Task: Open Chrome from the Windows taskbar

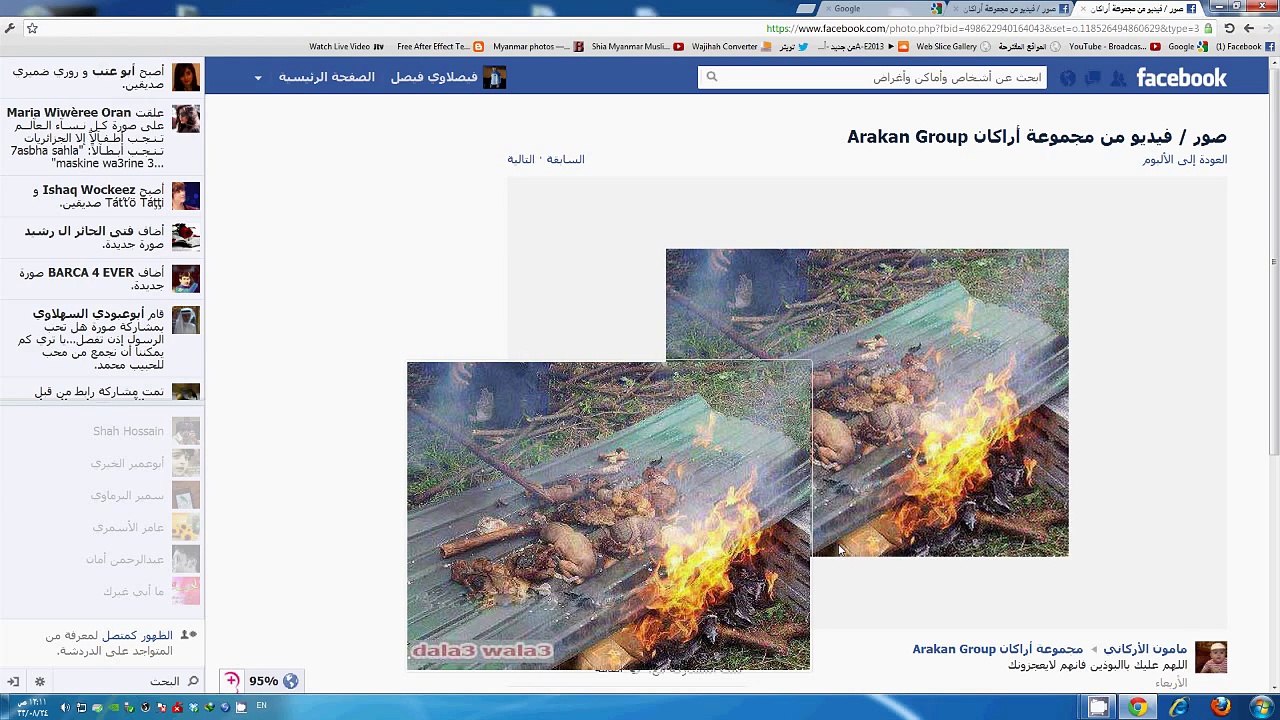Action: [1138, 707]
